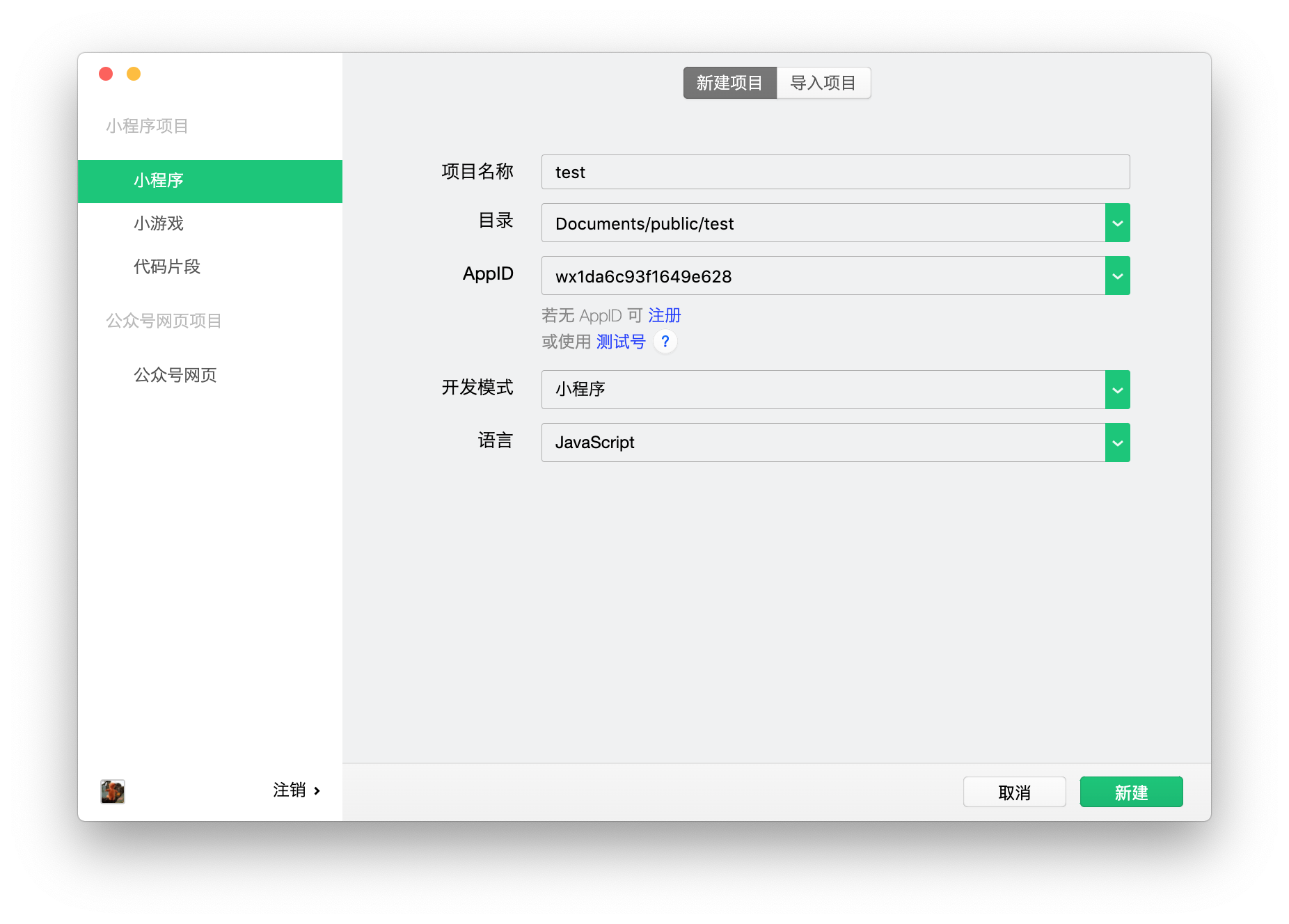Click the 取消 cancel button
This screenshot has width=1289, height=924.
coord(1015,792)
